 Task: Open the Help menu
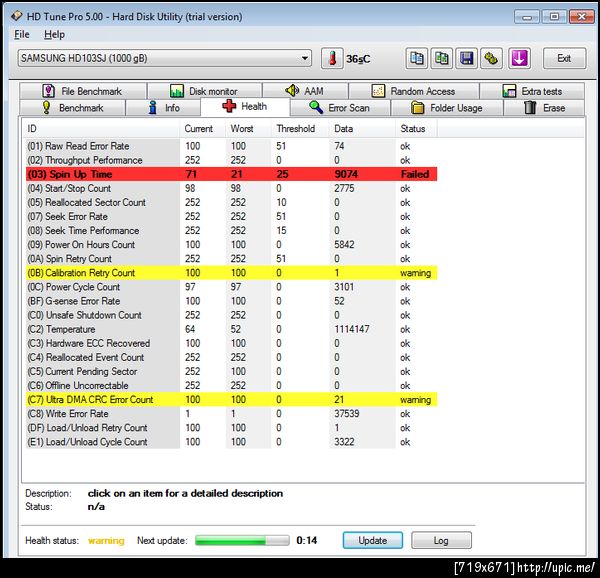click(54, 34)
